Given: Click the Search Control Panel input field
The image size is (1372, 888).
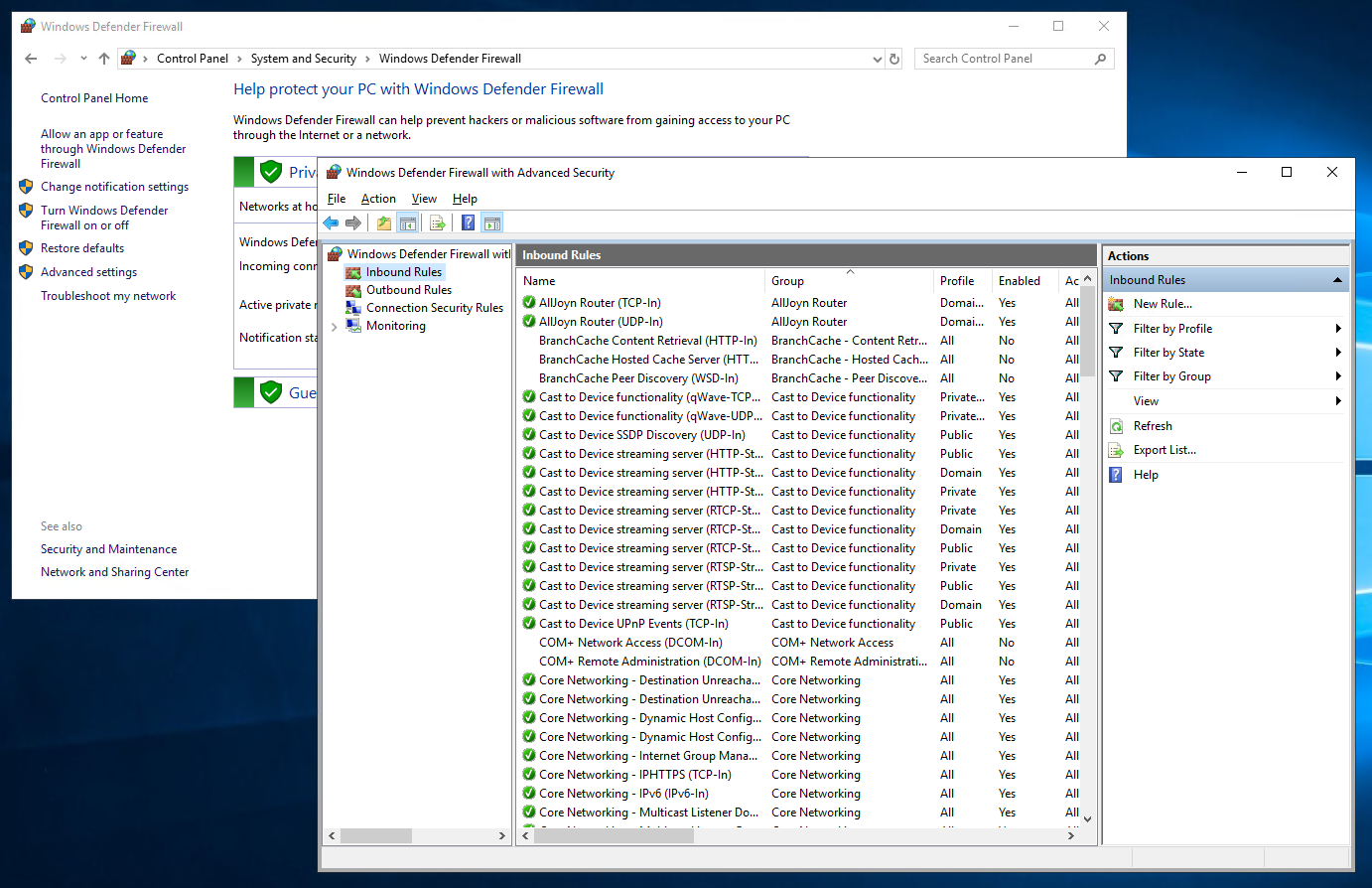Looking at the screenshot, I should coord(1004,59).
